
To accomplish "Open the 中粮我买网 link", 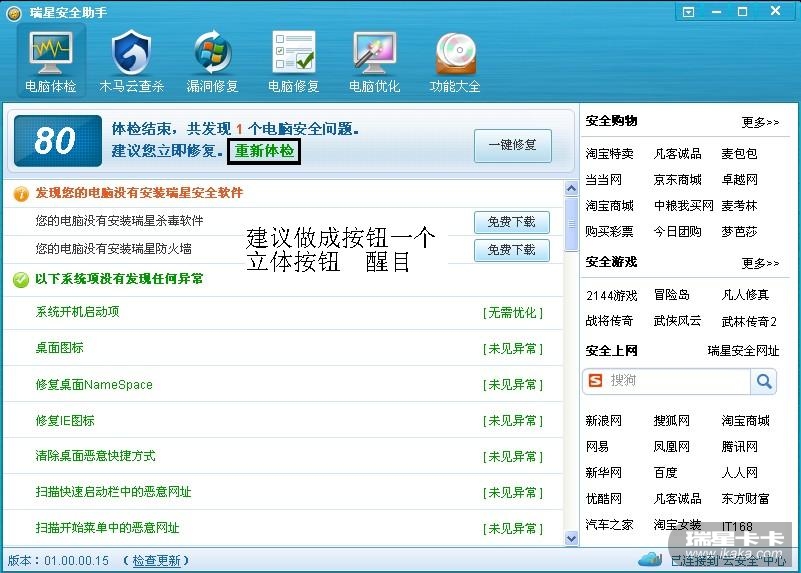I will pos(684,206).
